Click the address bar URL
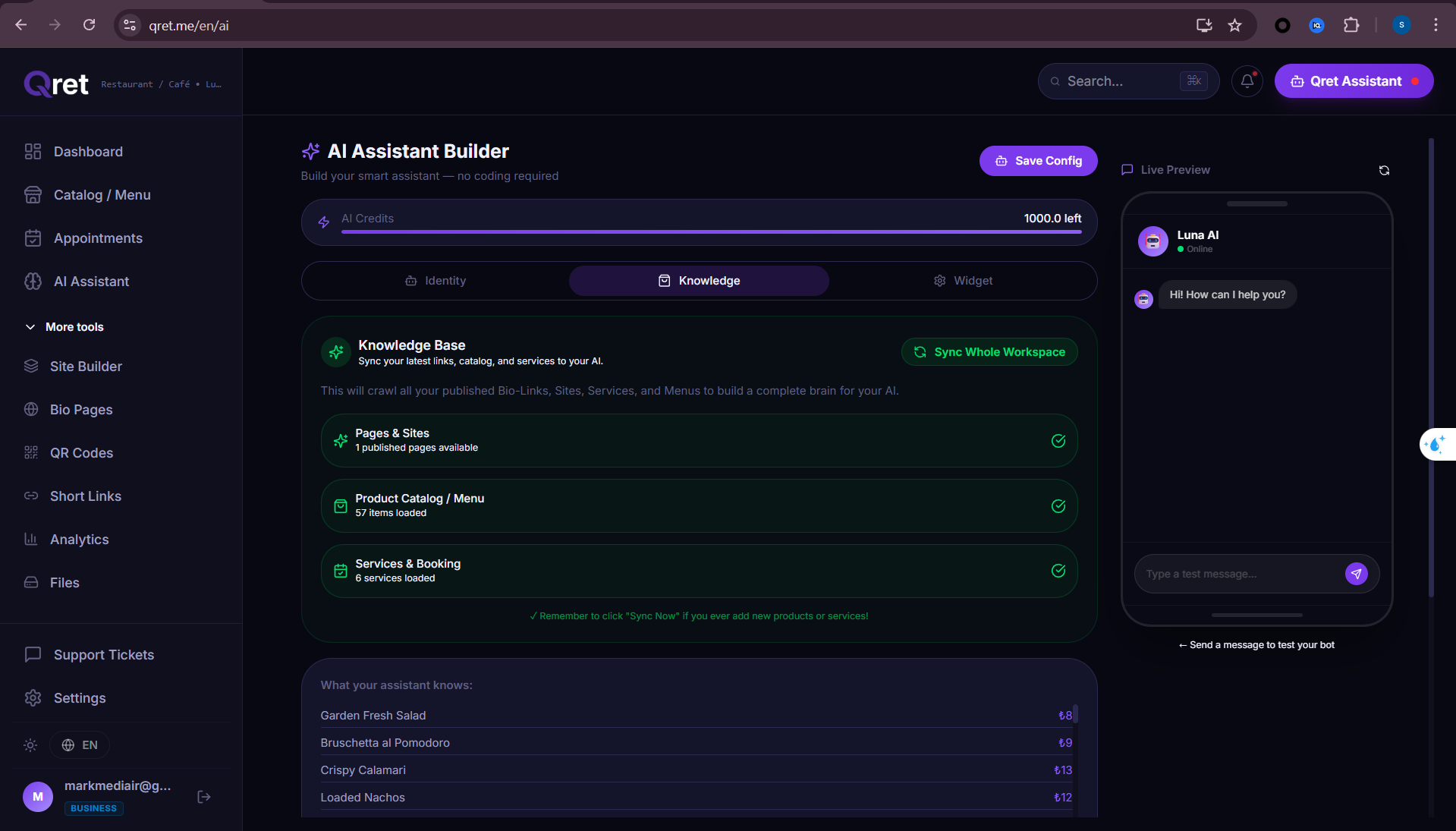 click(189, 26)
